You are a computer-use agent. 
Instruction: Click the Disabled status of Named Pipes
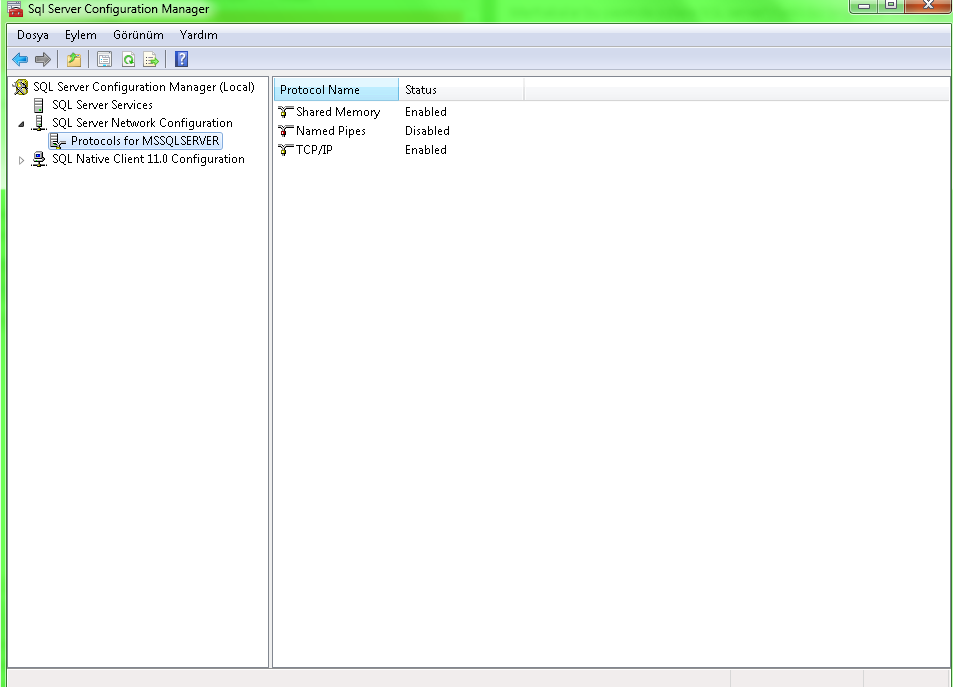(x=427, y=131)
